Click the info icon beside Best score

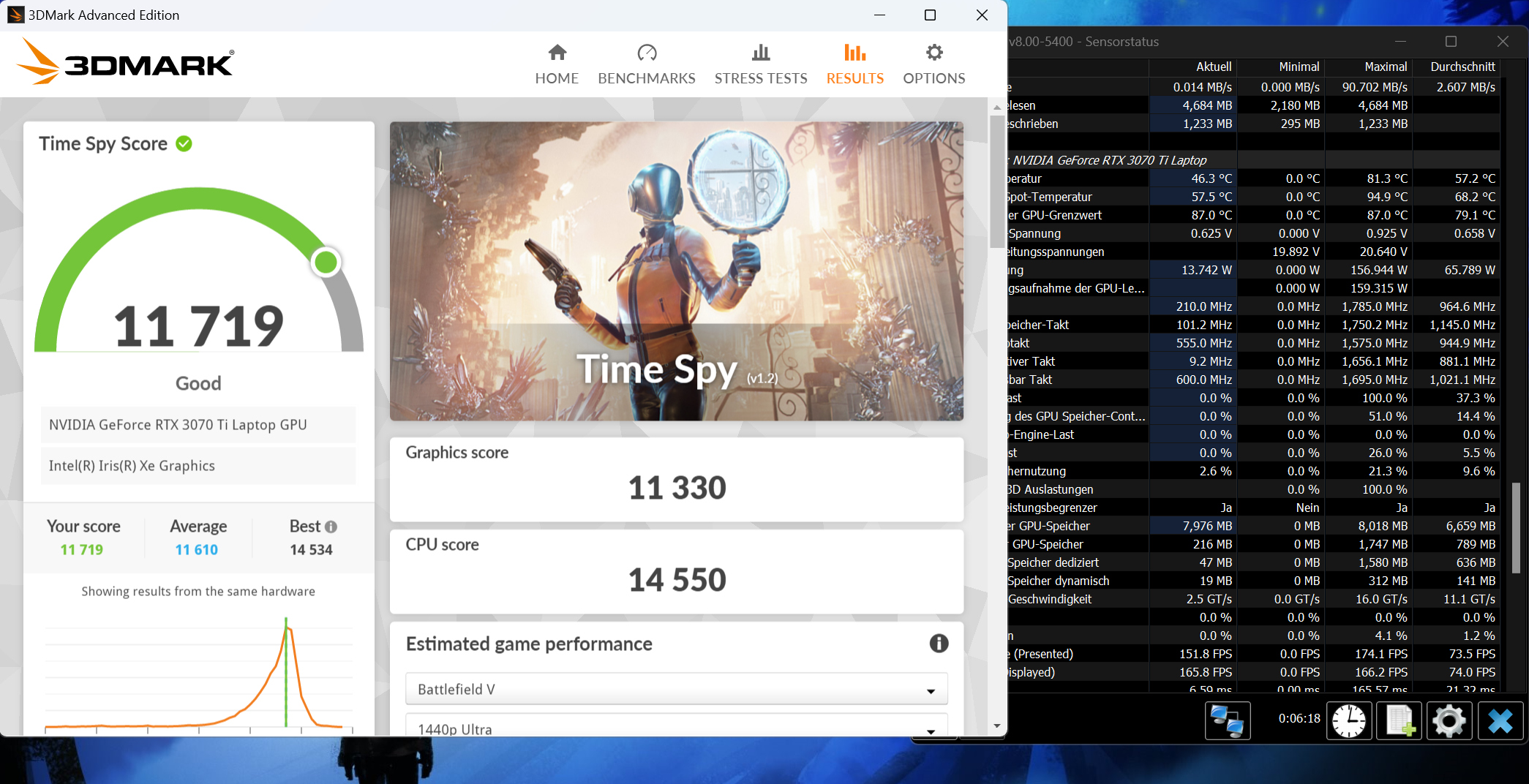click(331, 527)
